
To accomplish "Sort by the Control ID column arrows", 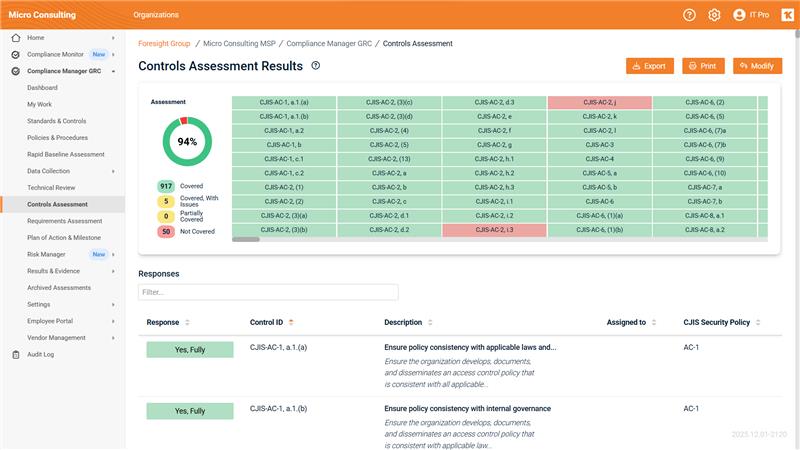I will click(291, 322).
